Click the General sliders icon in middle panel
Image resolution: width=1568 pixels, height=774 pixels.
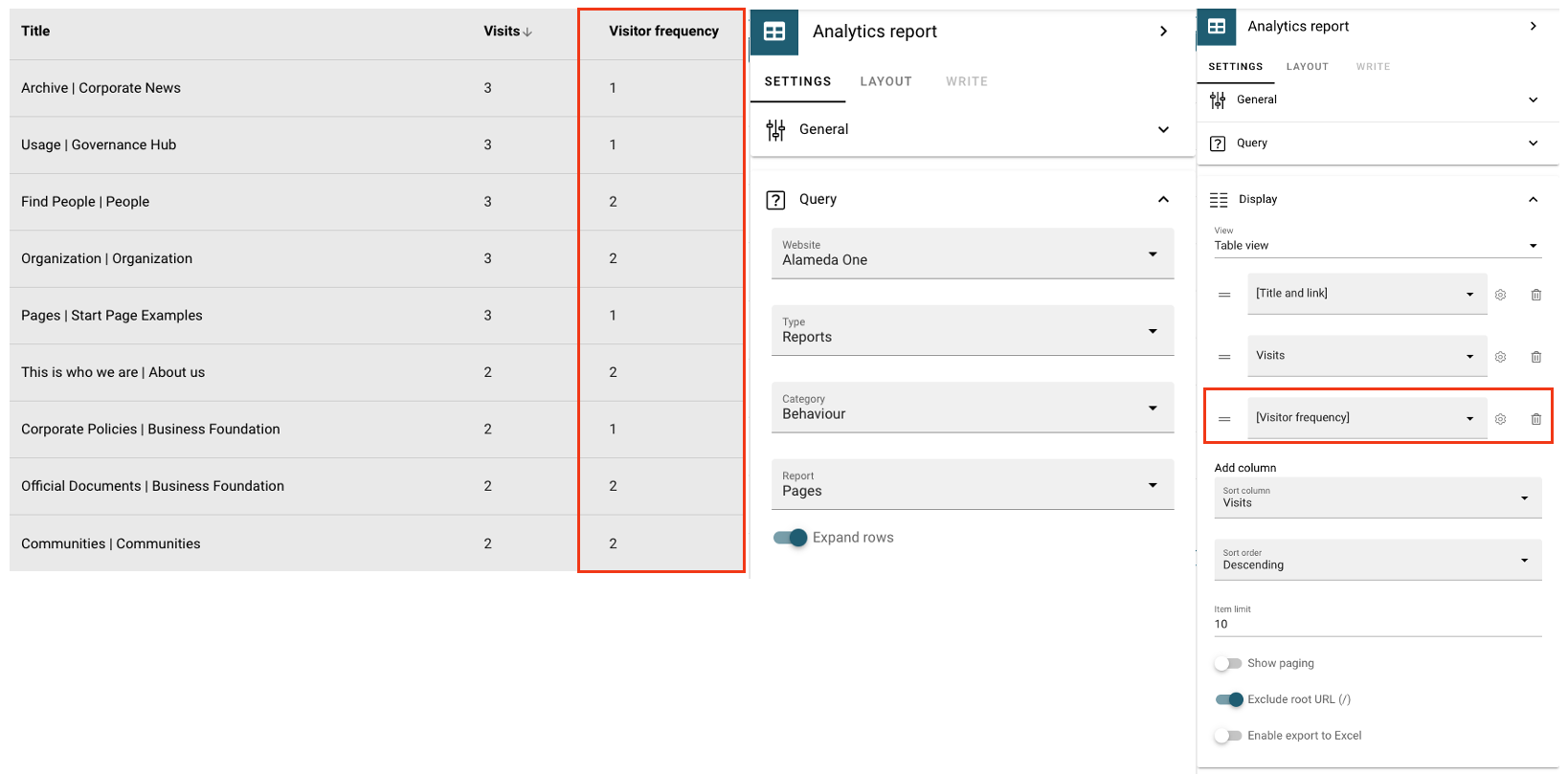[x=775, y=129]
